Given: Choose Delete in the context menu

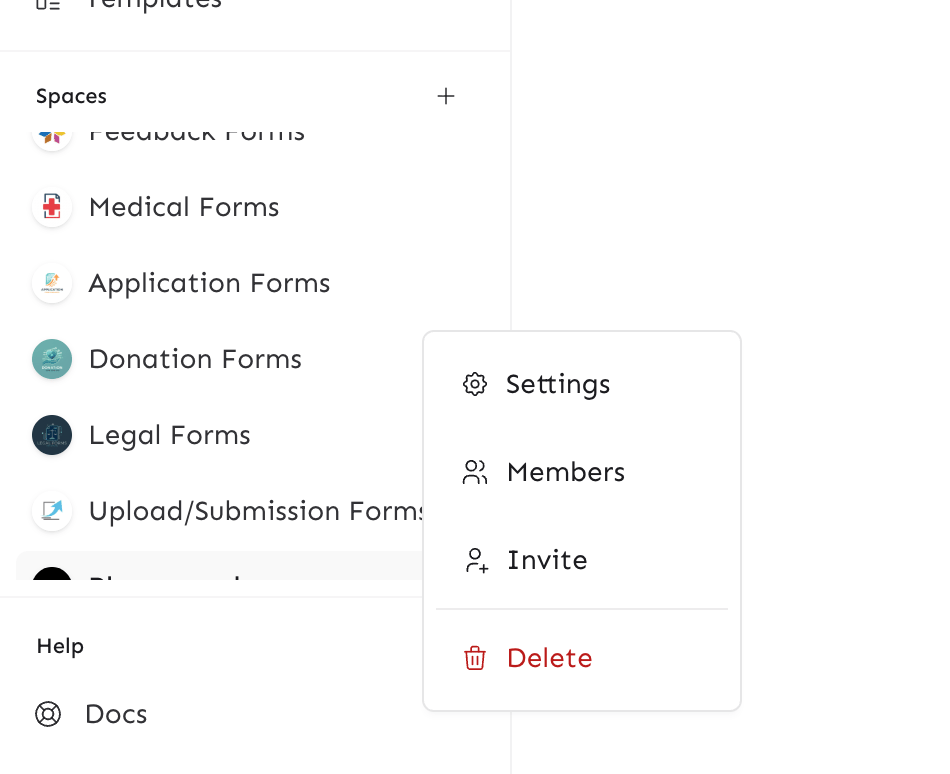Looking at the screenshot, I should (550, 658).
